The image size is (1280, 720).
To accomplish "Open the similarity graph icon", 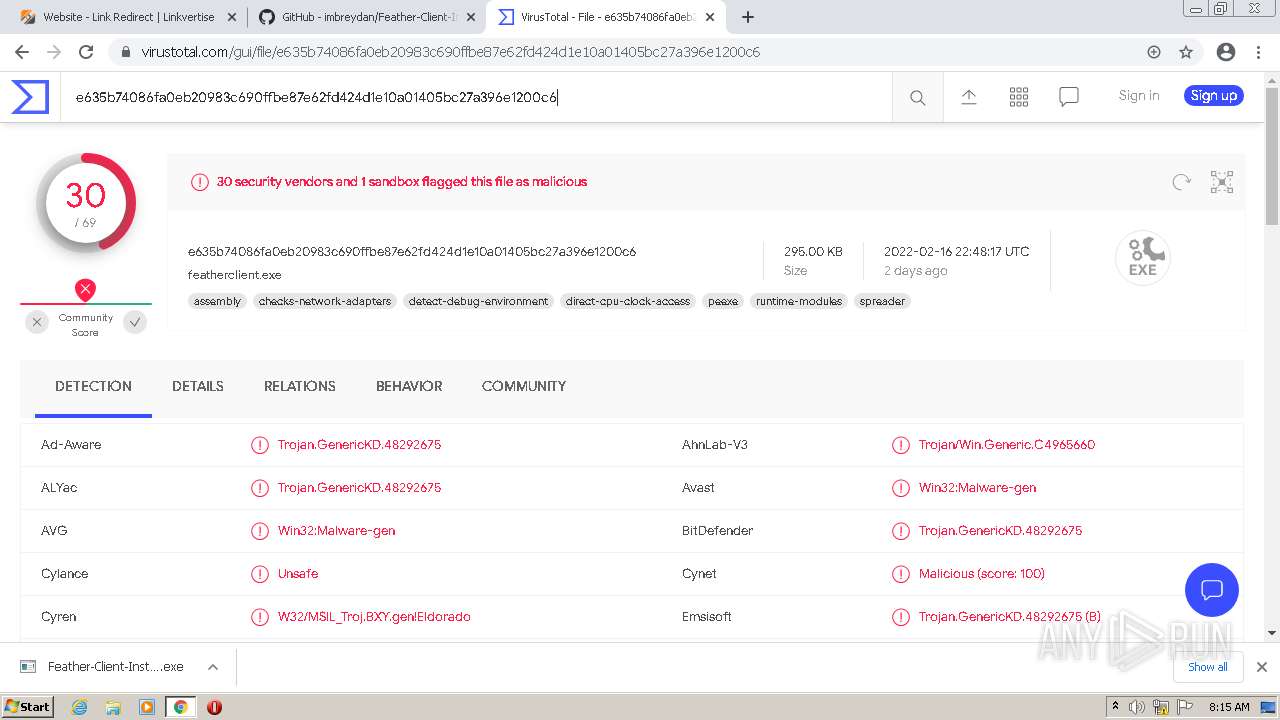I will click(x=1222, y=182).
